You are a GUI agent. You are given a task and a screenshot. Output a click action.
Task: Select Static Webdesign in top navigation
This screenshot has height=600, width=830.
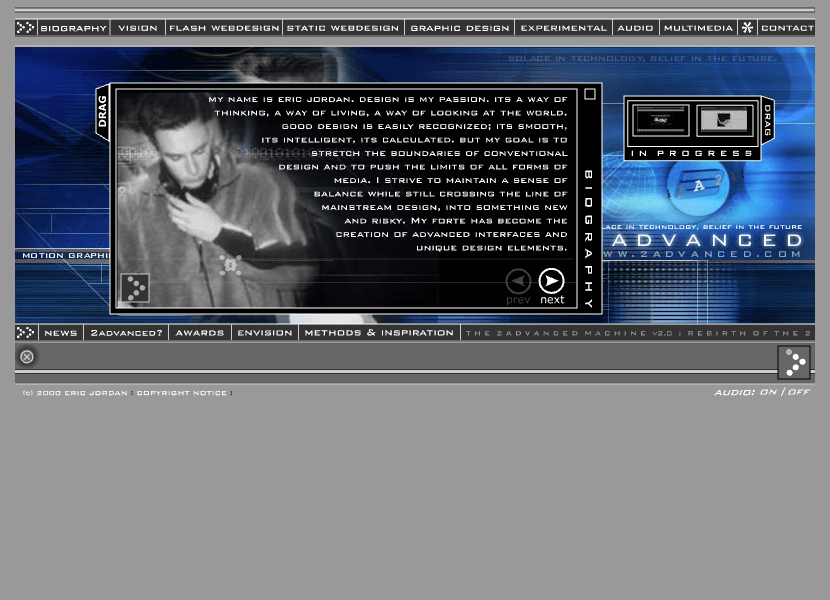coord(343,28)
